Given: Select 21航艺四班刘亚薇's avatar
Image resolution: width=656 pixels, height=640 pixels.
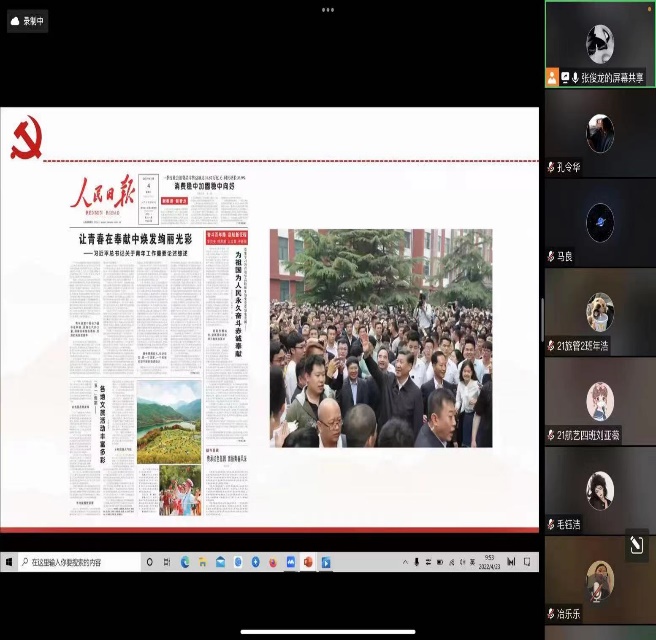Looking at the screenshot, I should click(599, 401).
